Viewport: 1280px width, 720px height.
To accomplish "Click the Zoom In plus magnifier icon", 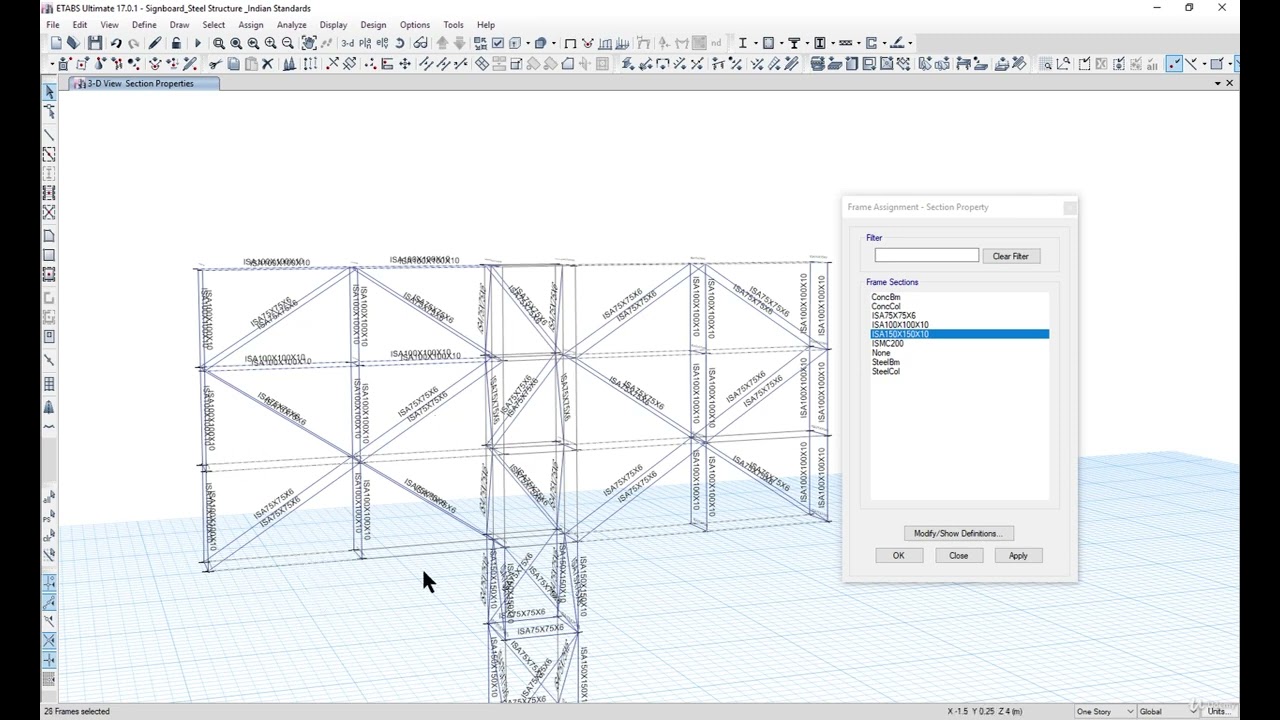I will tap(270, 43).
